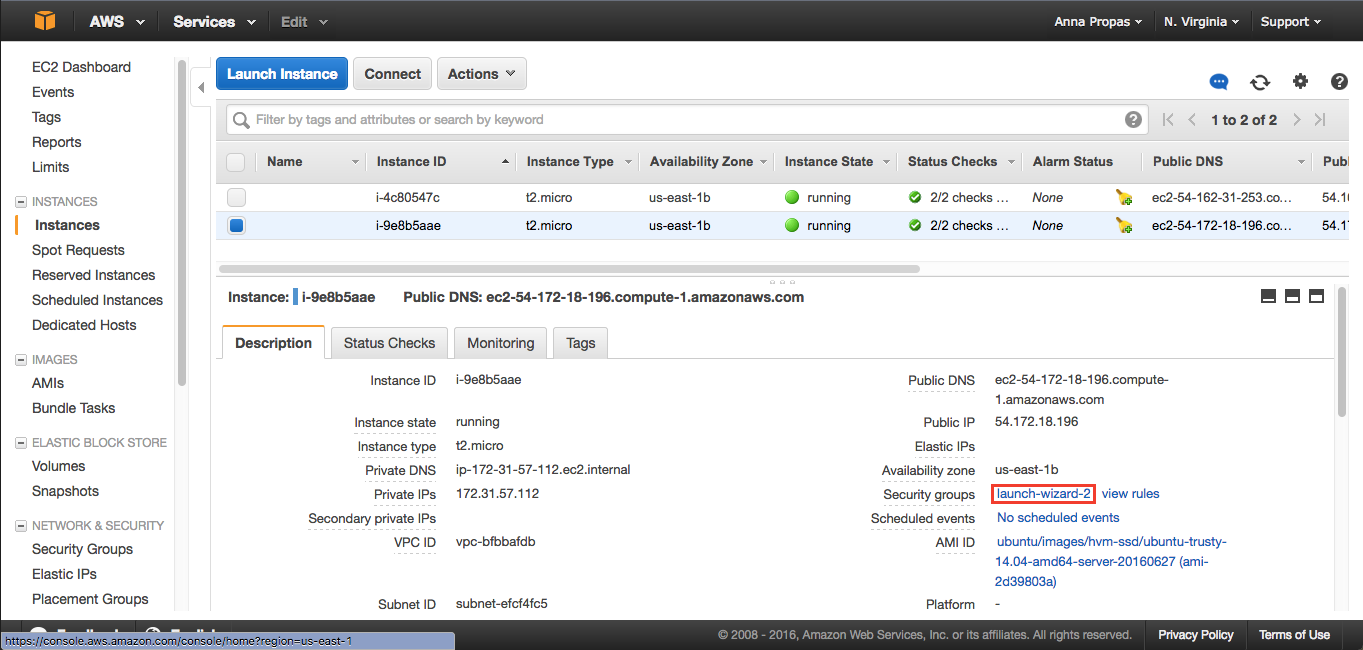Open the No scheduled events link

point(1058,518)
